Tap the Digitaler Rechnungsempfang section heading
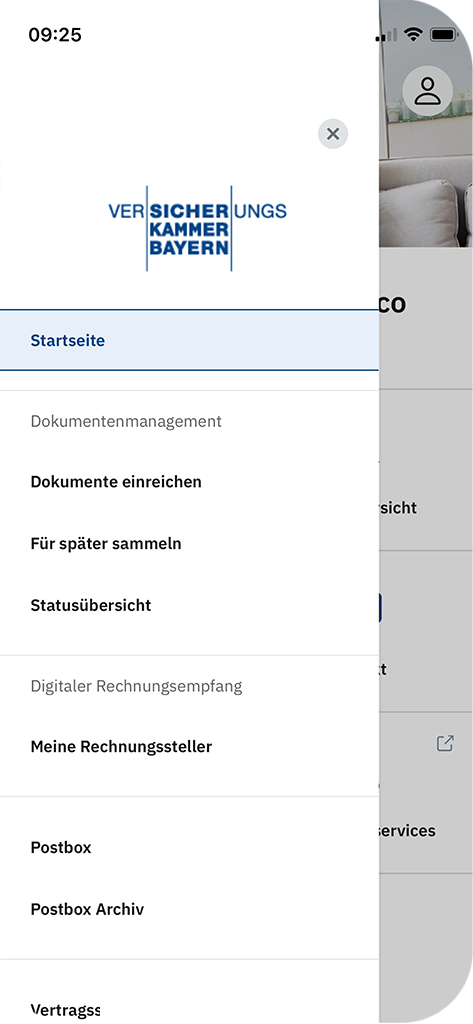 click(137, 686)
